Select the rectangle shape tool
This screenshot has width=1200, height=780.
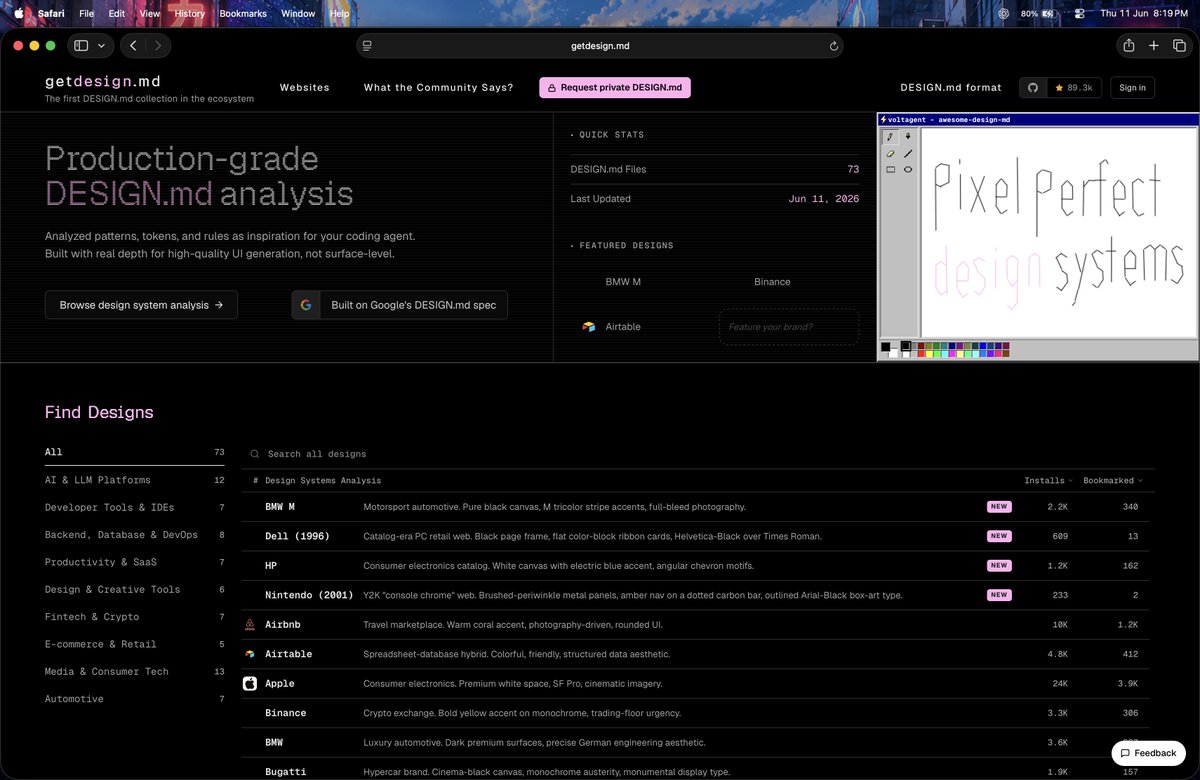(x=890, y=170)
